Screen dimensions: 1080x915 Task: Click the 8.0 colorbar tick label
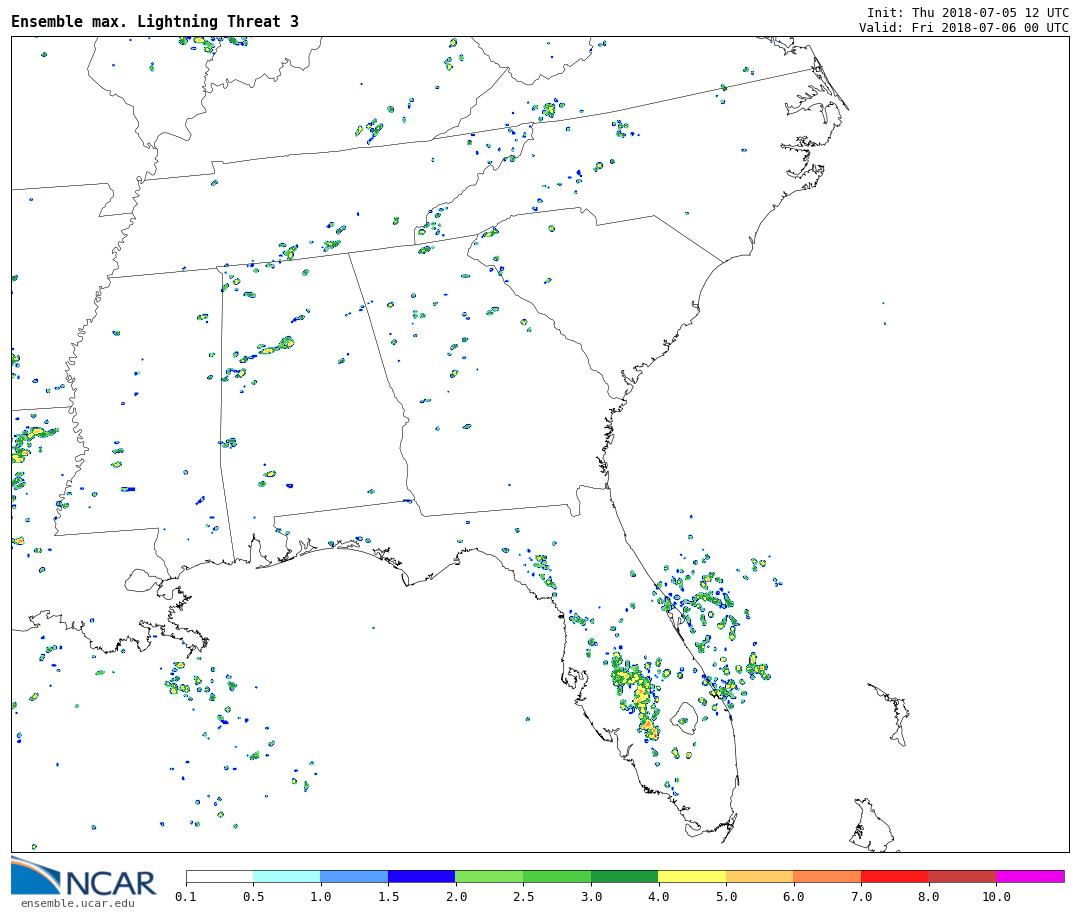pyautogui.click(x=928, y=896)
